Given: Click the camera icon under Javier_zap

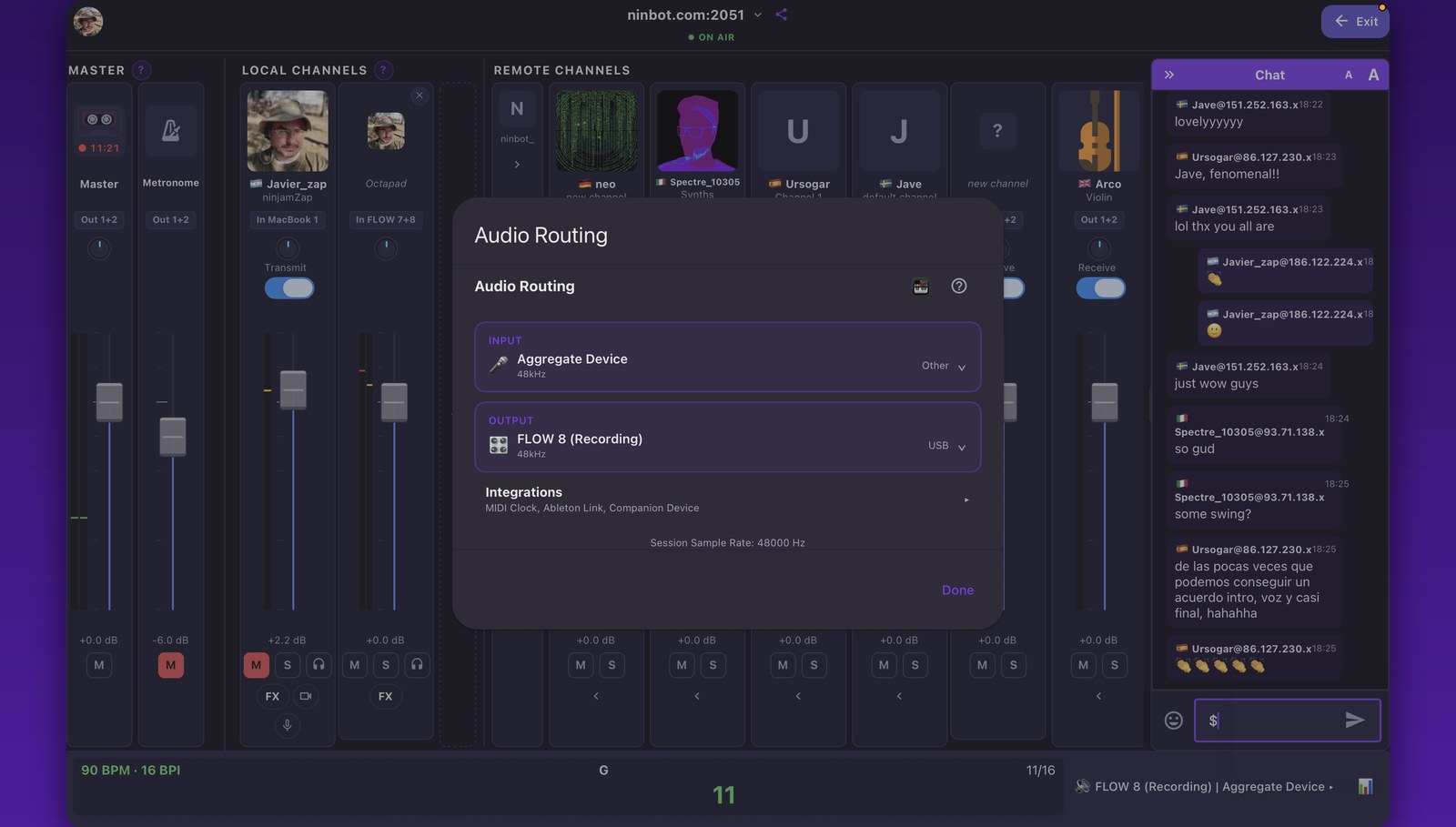Looking at the screenshot, I should tap(306, 697).
